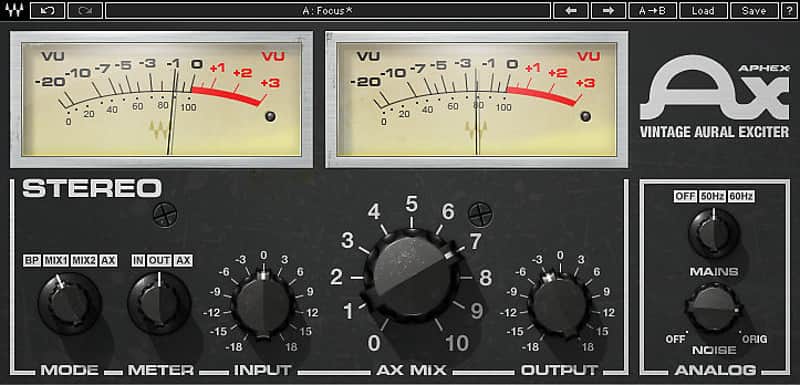The height and width of the screenshot is (385, 800).
Task: Click the '5' mark on AX Mix dial
Action: (x=411, y=204)
